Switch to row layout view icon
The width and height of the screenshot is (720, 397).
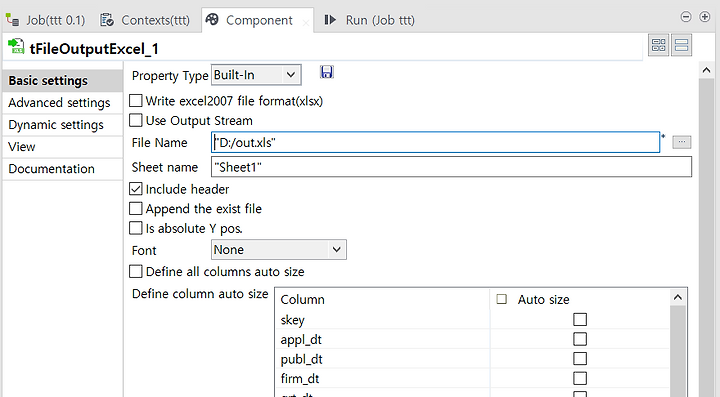pos(681,45)
